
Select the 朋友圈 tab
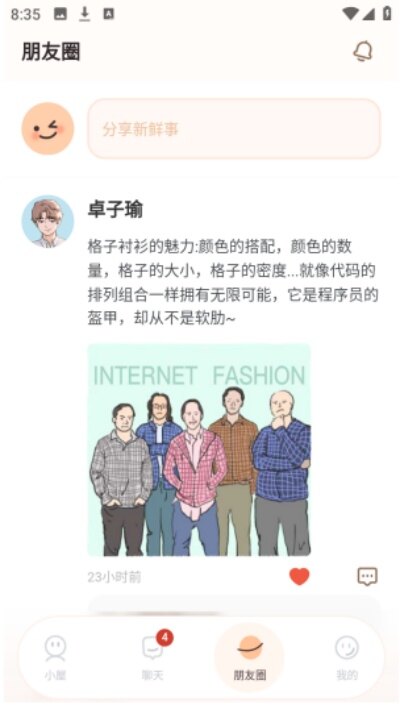pos(249,657)
